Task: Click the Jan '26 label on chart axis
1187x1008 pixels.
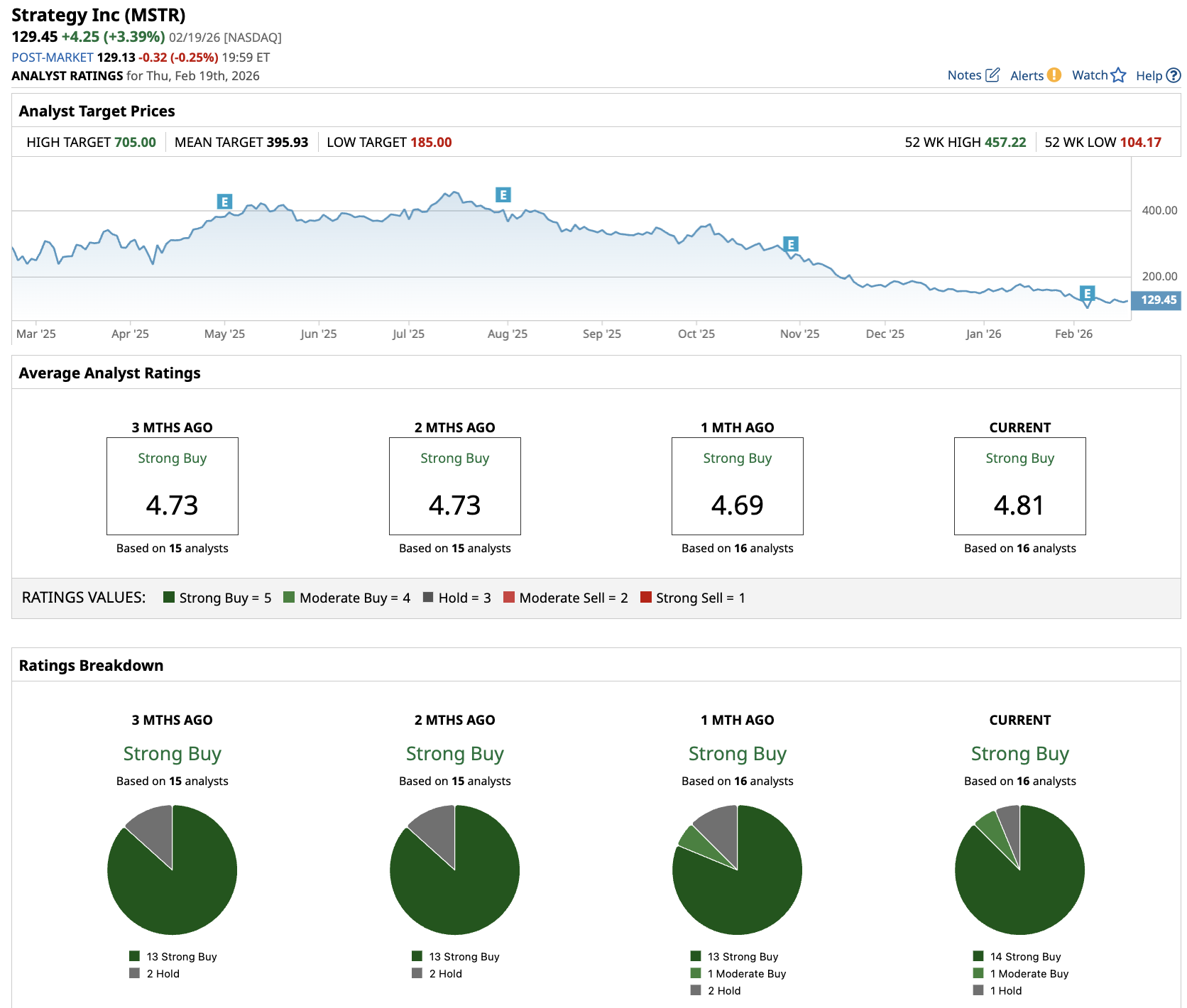Action: [983, 334]
